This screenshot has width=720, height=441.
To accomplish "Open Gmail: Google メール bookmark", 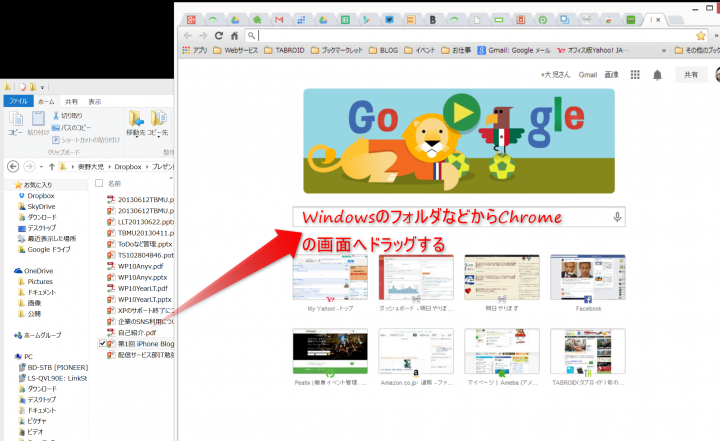I will pyautogui.click(x=514, y=50).
